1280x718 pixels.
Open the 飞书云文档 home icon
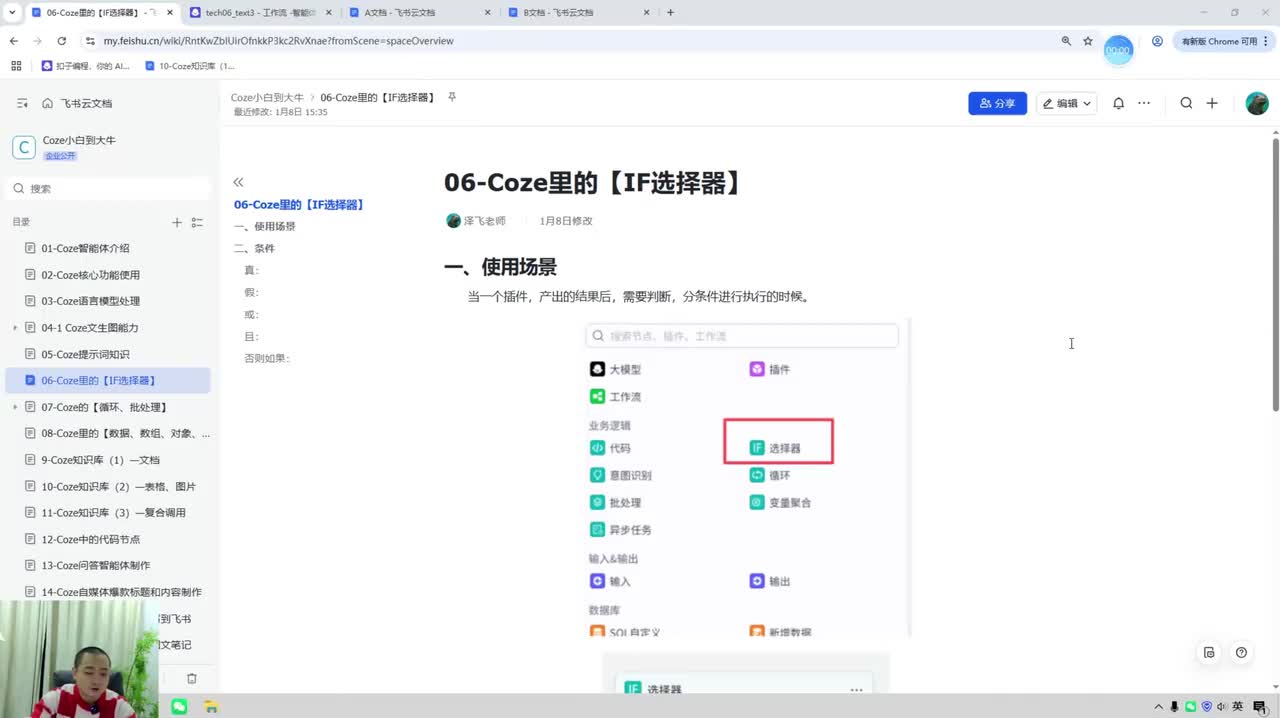click(47, 103)
